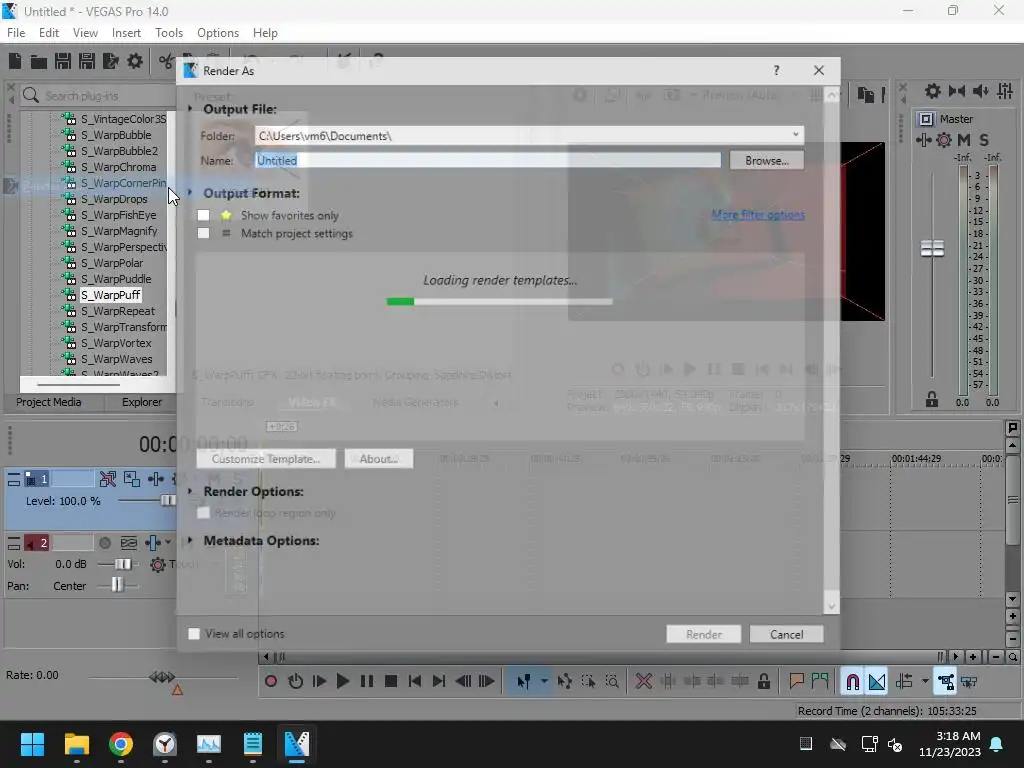The image size is (1024, 768).
Task: Click the Play transport button
Action: [x=343, y=682]
